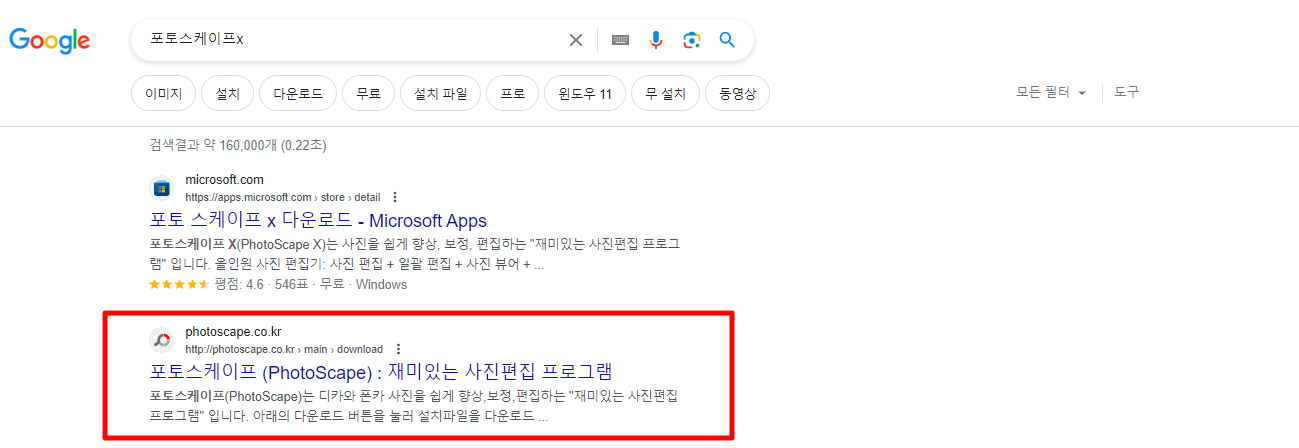
Task: Open 포토 스케이프 x 다운로드 - Microsoft Apps link
Action: point(318,221)
